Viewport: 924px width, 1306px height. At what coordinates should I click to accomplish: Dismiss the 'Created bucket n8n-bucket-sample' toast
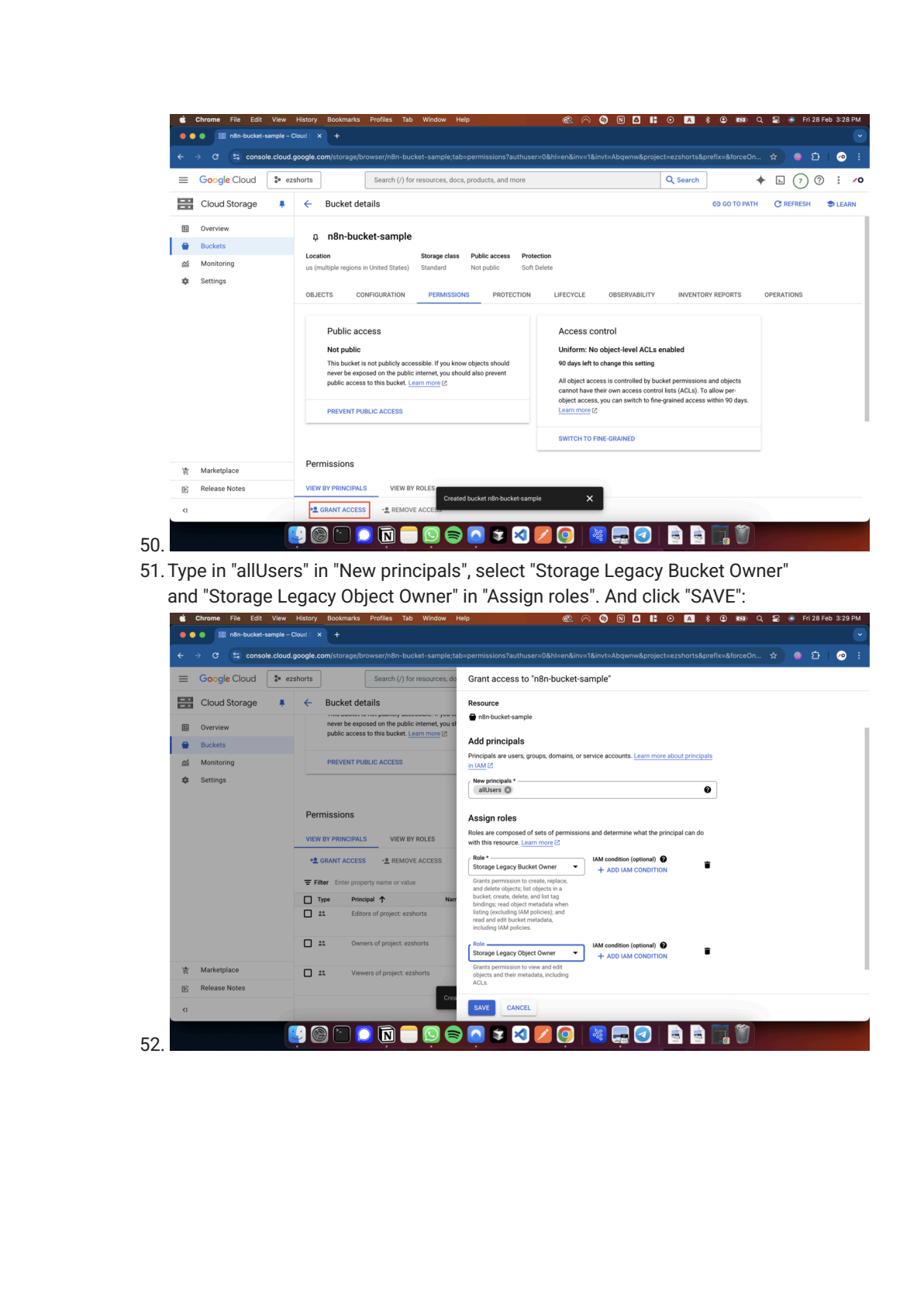tap(589, 499)
